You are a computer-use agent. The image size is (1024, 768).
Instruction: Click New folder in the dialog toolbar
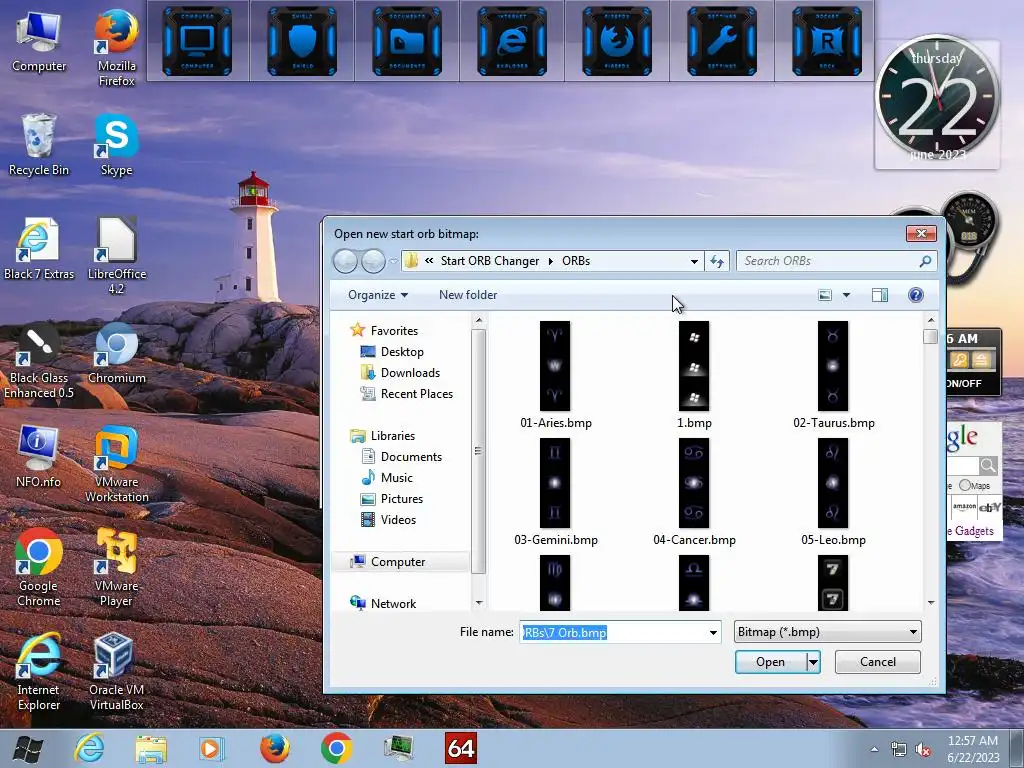(x=467, y=295)
